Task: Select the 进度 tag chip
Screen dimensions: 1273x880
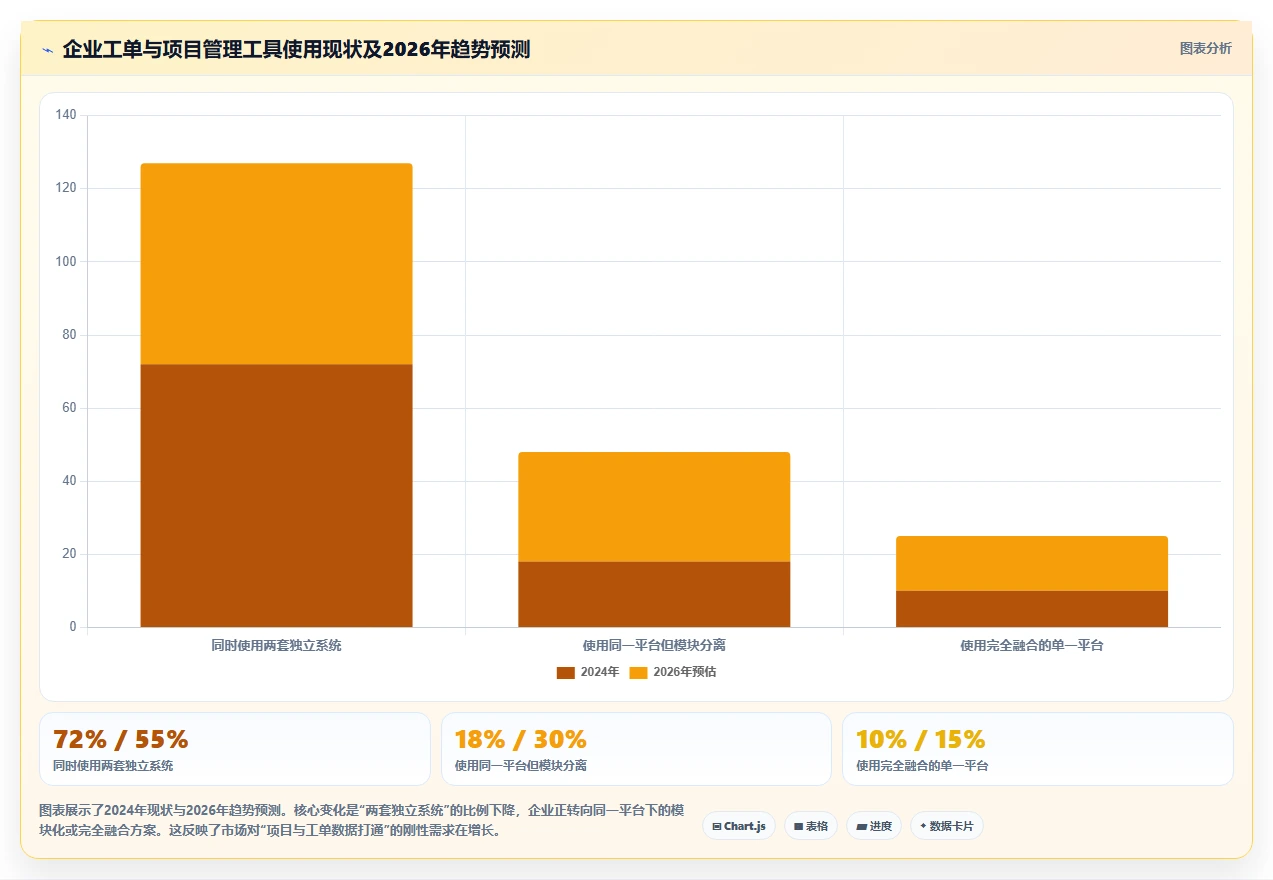Action: (x=874, y=826)
